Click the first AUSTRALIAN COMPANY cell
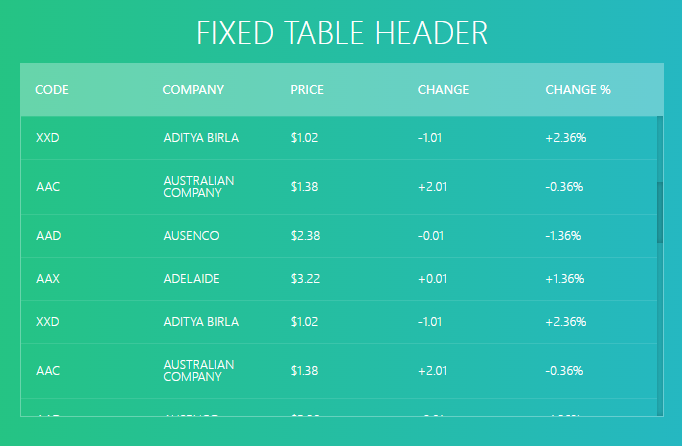The height and width of the screenshot is (446, 682). (199, 187)
